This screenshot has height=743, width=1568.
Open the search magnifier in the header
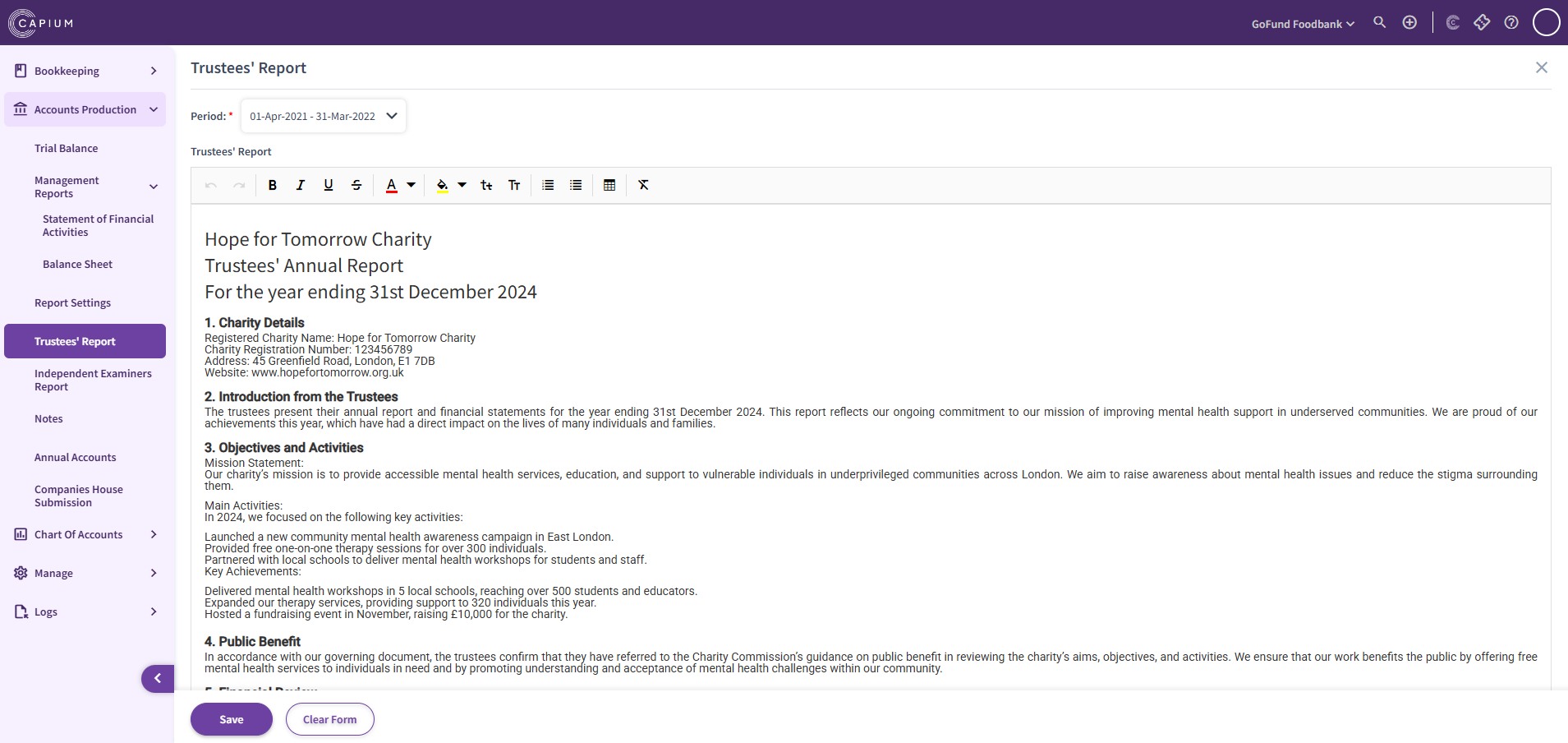(x=1380, y=22)
